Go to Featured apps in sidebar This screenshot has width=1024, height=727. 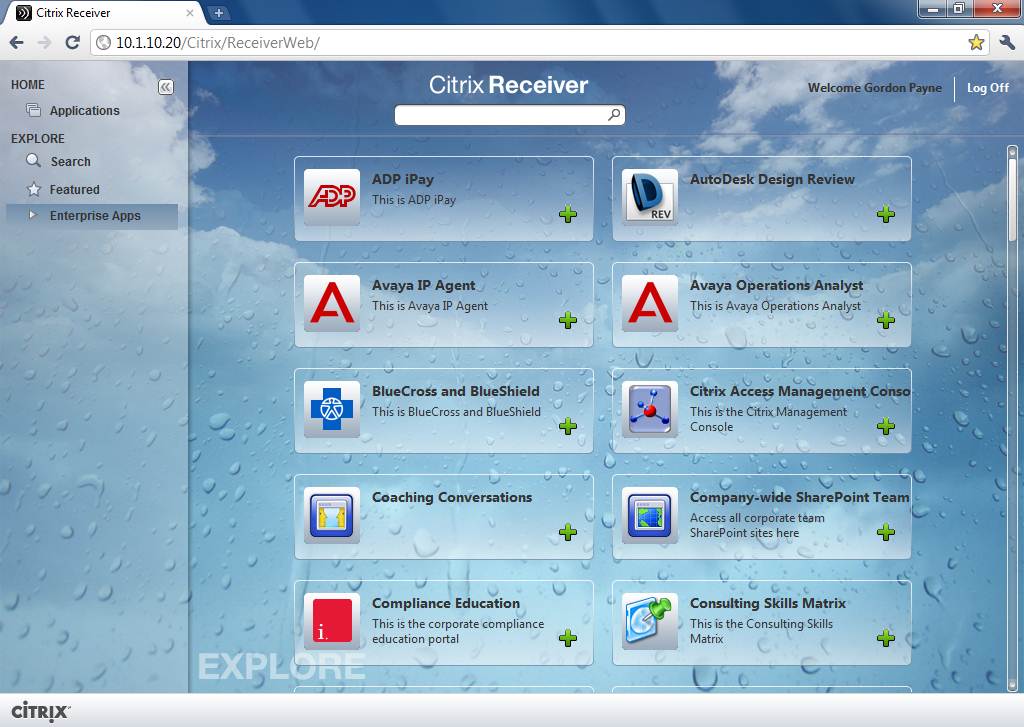[74, 189]
